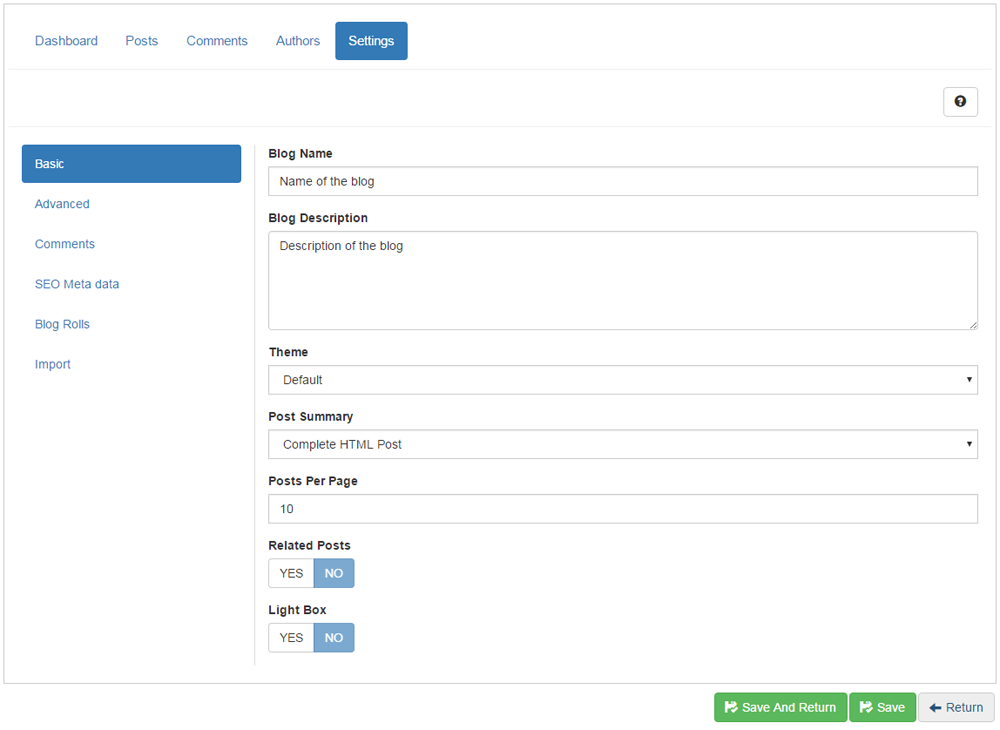Open the Import settings section
The image size is (1000, 730).
[53, 364]
